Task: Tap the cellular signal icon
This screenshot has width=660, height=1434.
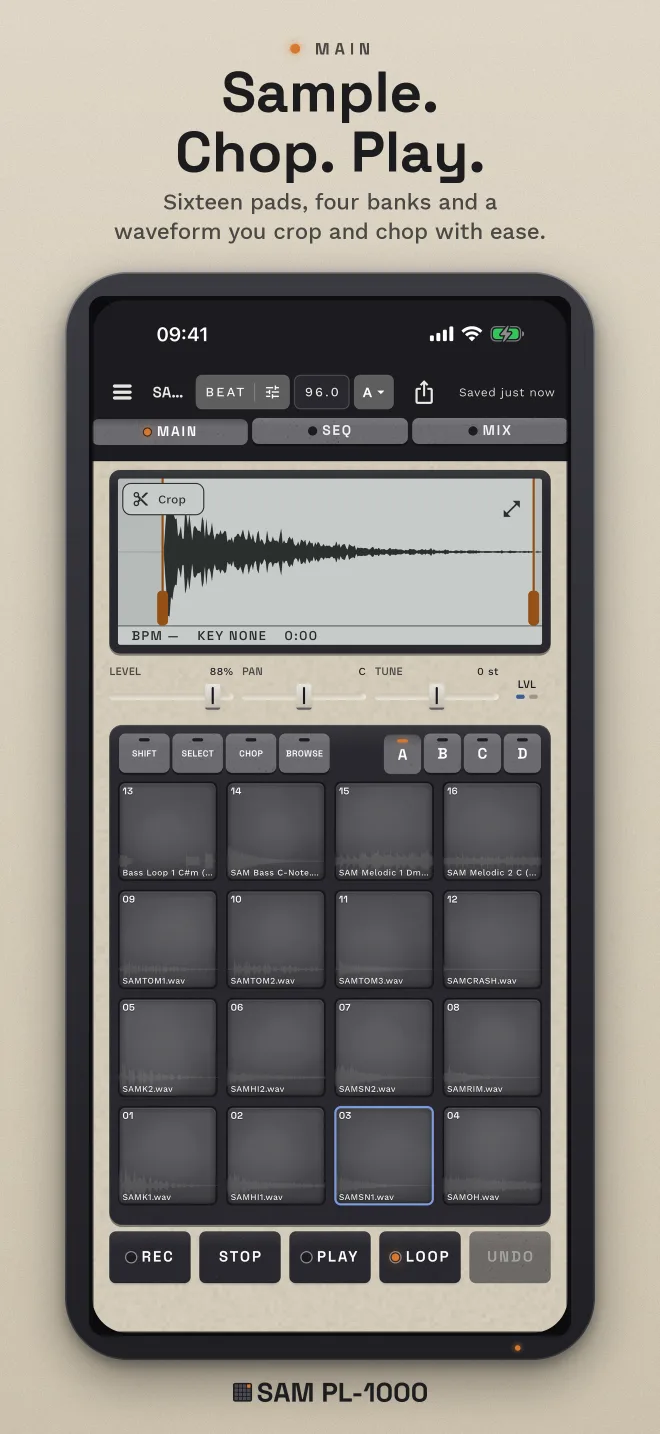Action: coord(441,335)
